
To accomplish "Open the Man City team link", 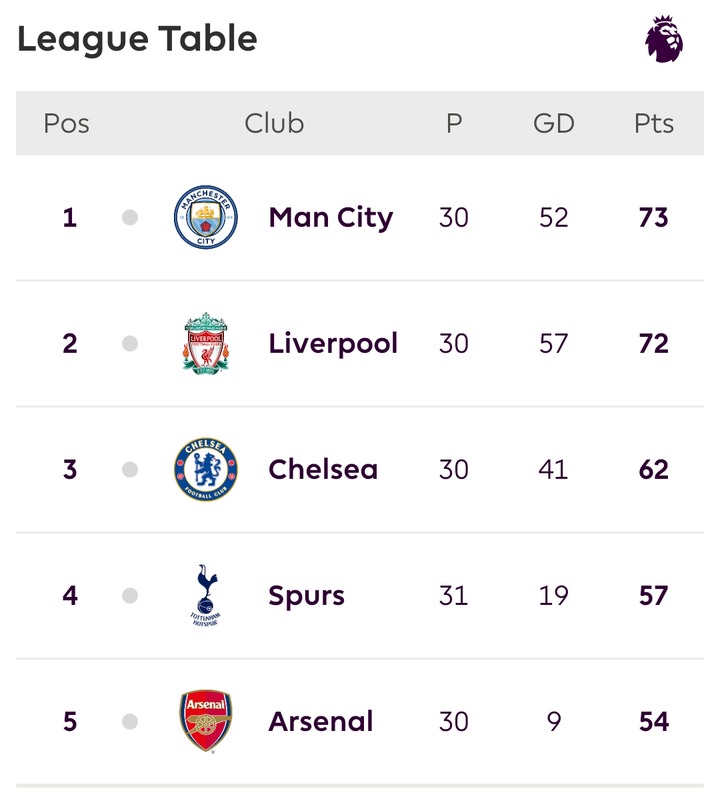I will click(331, 219).
